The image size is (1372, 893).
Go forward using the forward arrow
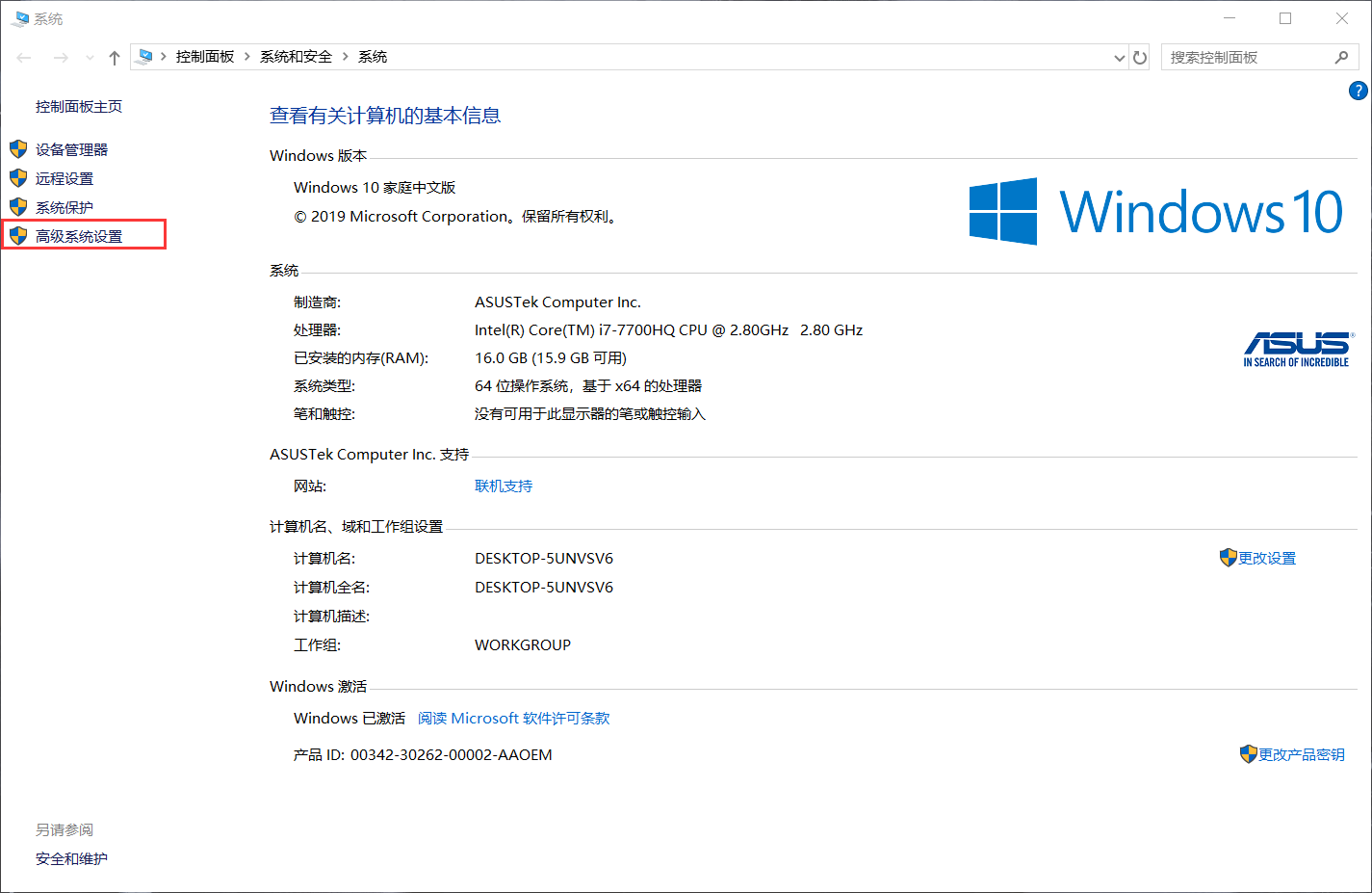(61, 58)
